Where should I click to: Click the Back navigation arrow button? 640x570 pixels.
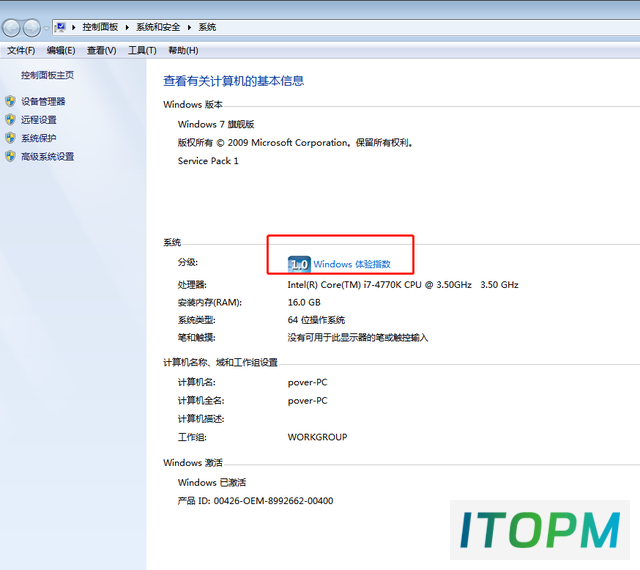(11, 28)
